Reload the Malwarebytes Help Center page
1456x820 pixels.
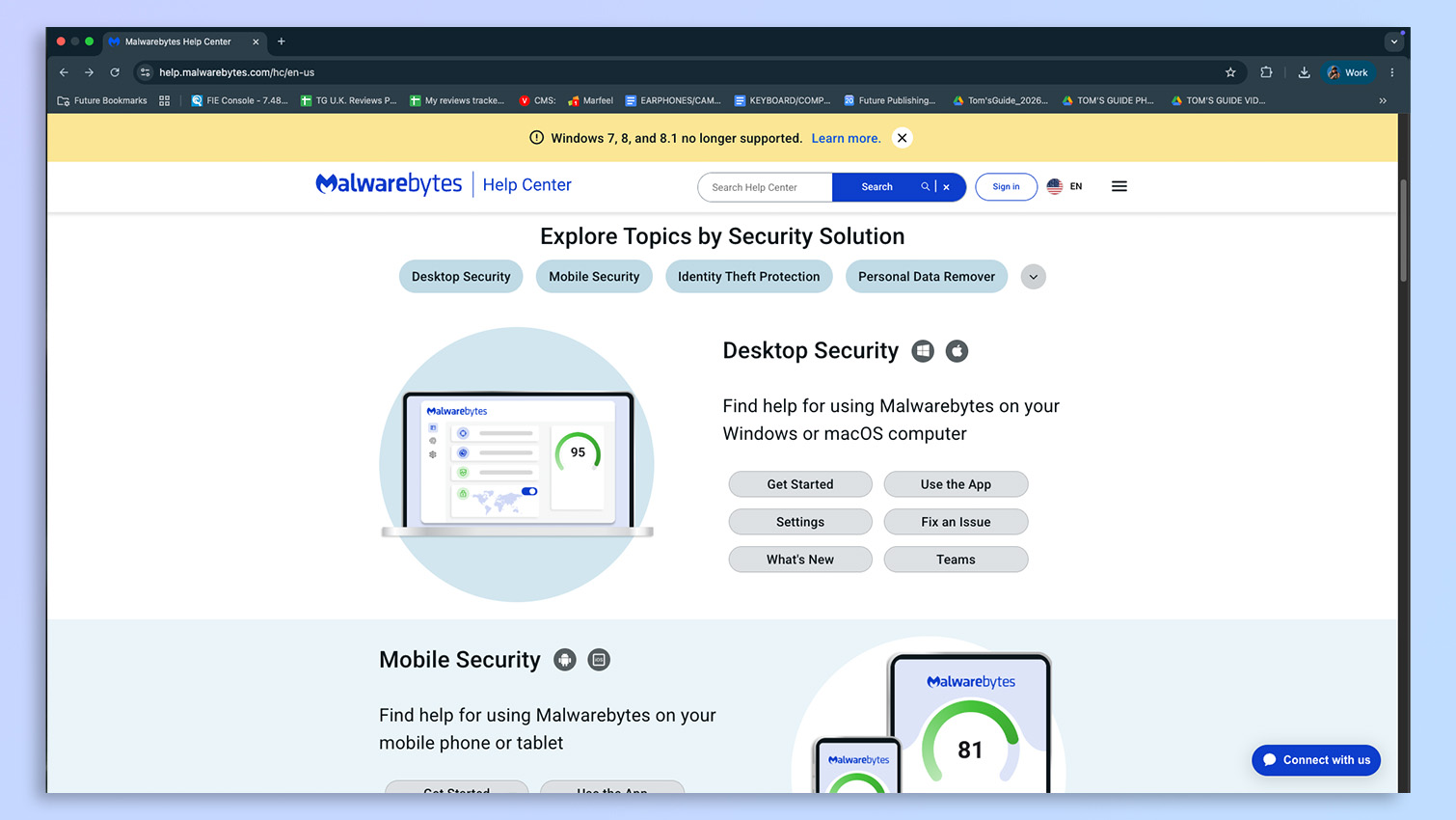(x=115, y=72)
